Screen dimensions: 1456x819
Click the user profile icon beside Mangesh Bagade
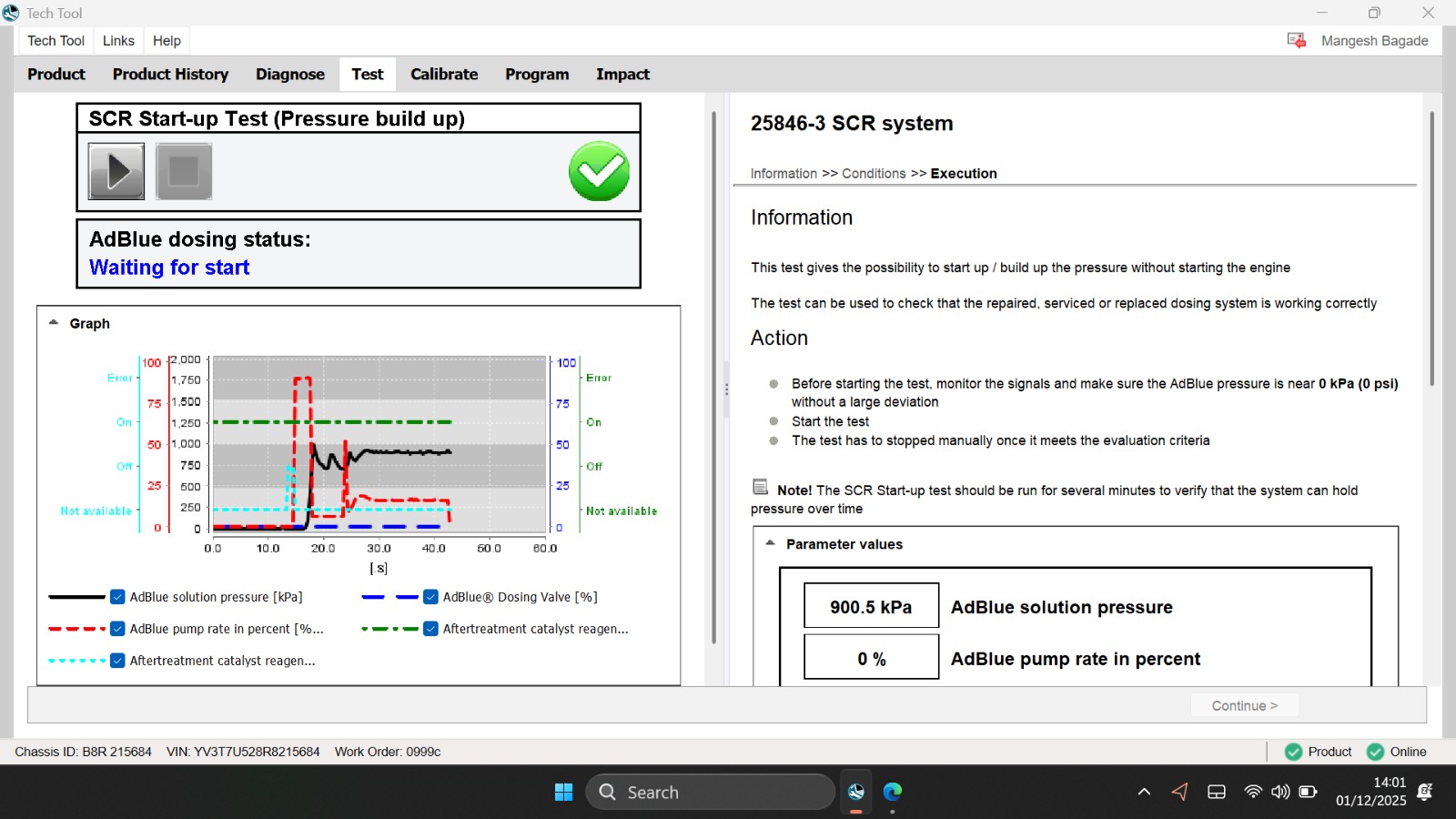1297,40
